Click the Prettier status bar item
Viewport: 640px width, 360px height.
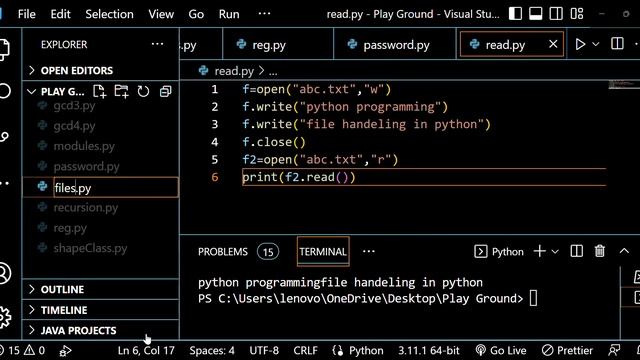[x=567, y=351]
